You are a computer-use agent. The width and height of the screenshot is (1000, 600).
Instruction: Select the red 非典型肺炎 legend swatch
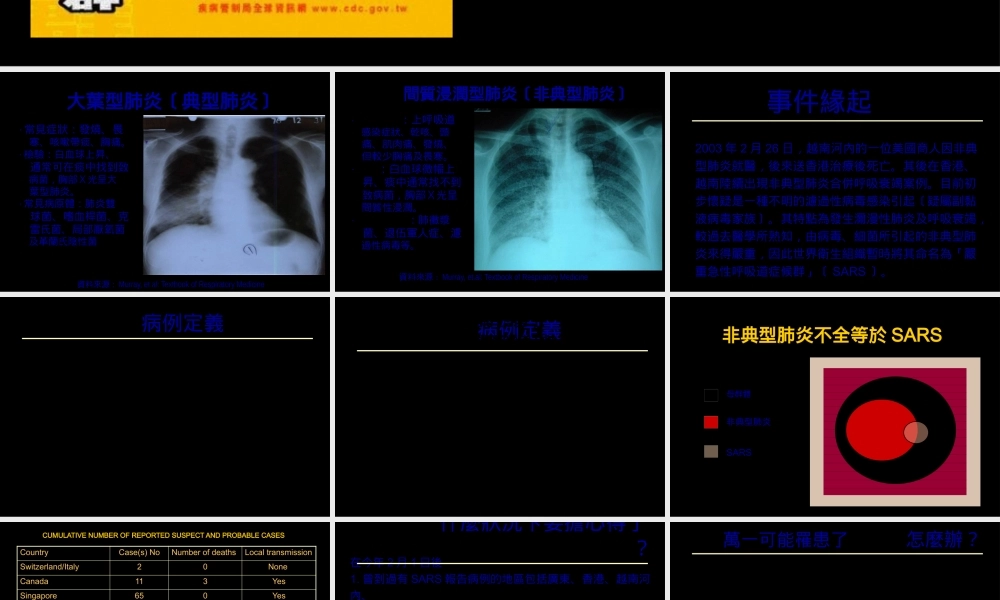(711, 422)
